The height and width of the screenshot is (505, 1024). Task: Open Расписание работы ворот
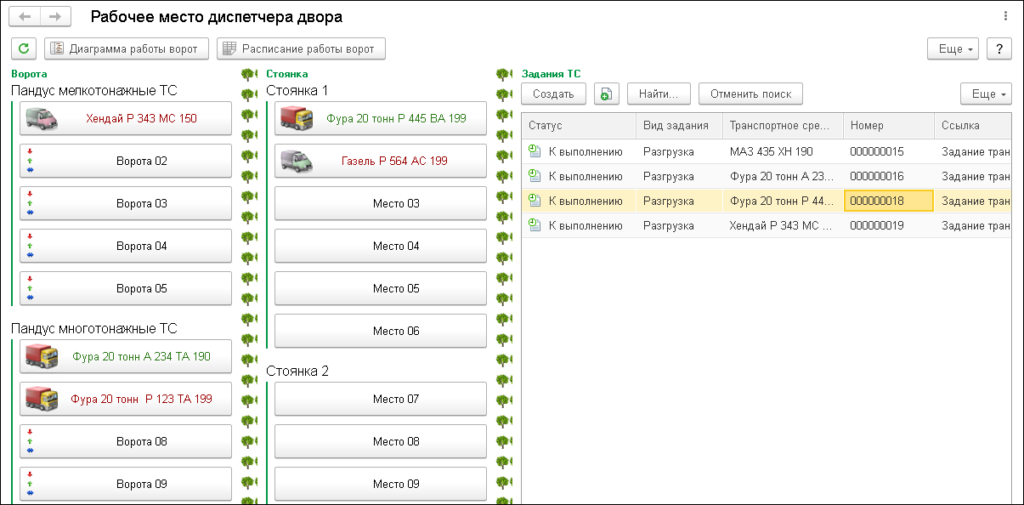click(301, 48)
